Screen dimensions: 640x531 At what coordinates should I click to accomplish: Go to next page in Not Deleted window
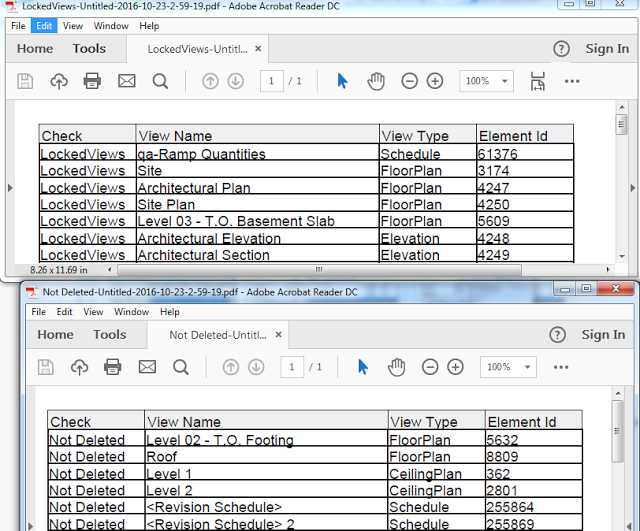coord(256,367)
